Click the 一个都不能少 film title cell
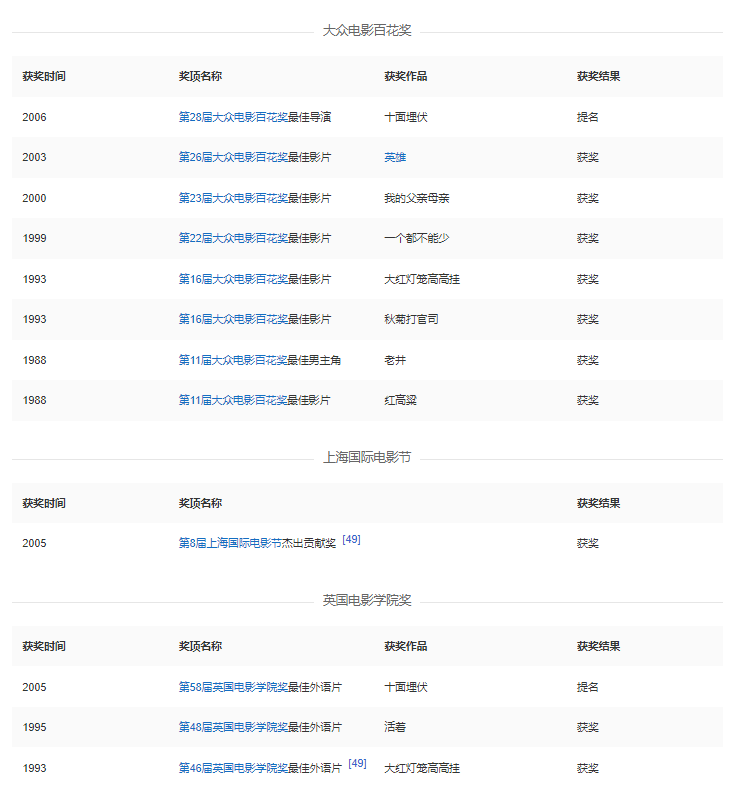Image resolution: width=733 pixels, height=804 pixels. [416, 238]
